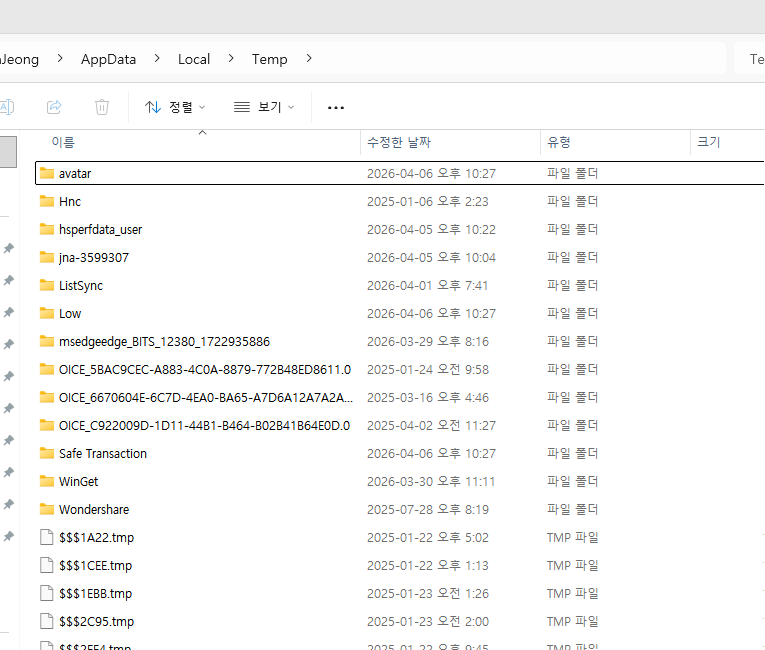Click the $$$2C95.tmp file icon
This screenshot has height=650, width=765.
click(x=47, y=621)
